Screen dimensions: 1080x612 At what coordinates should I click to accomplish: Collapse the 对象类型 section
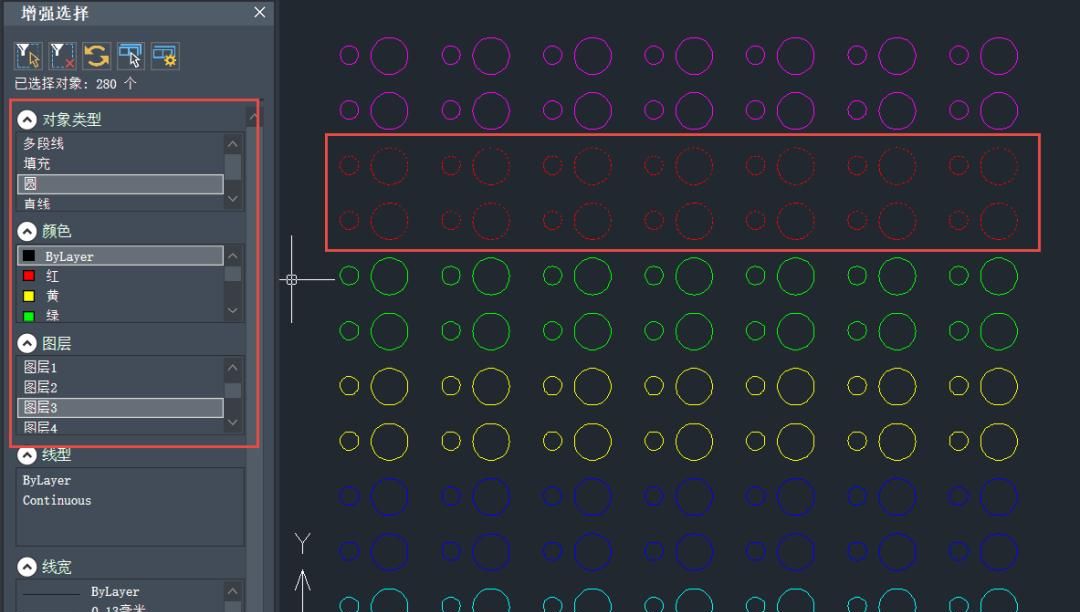point(27,120)
